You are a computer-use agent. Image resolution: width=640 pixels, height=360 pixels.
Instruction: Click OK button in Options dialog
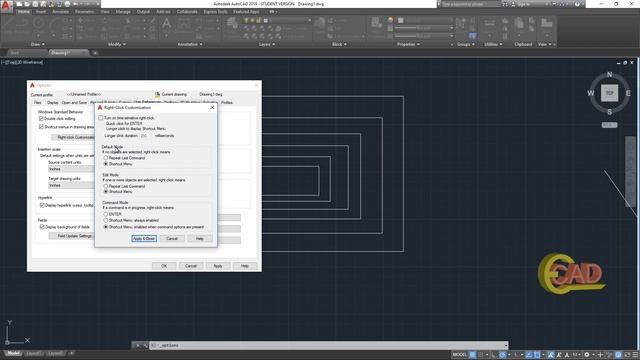click(x=164, y=266)
